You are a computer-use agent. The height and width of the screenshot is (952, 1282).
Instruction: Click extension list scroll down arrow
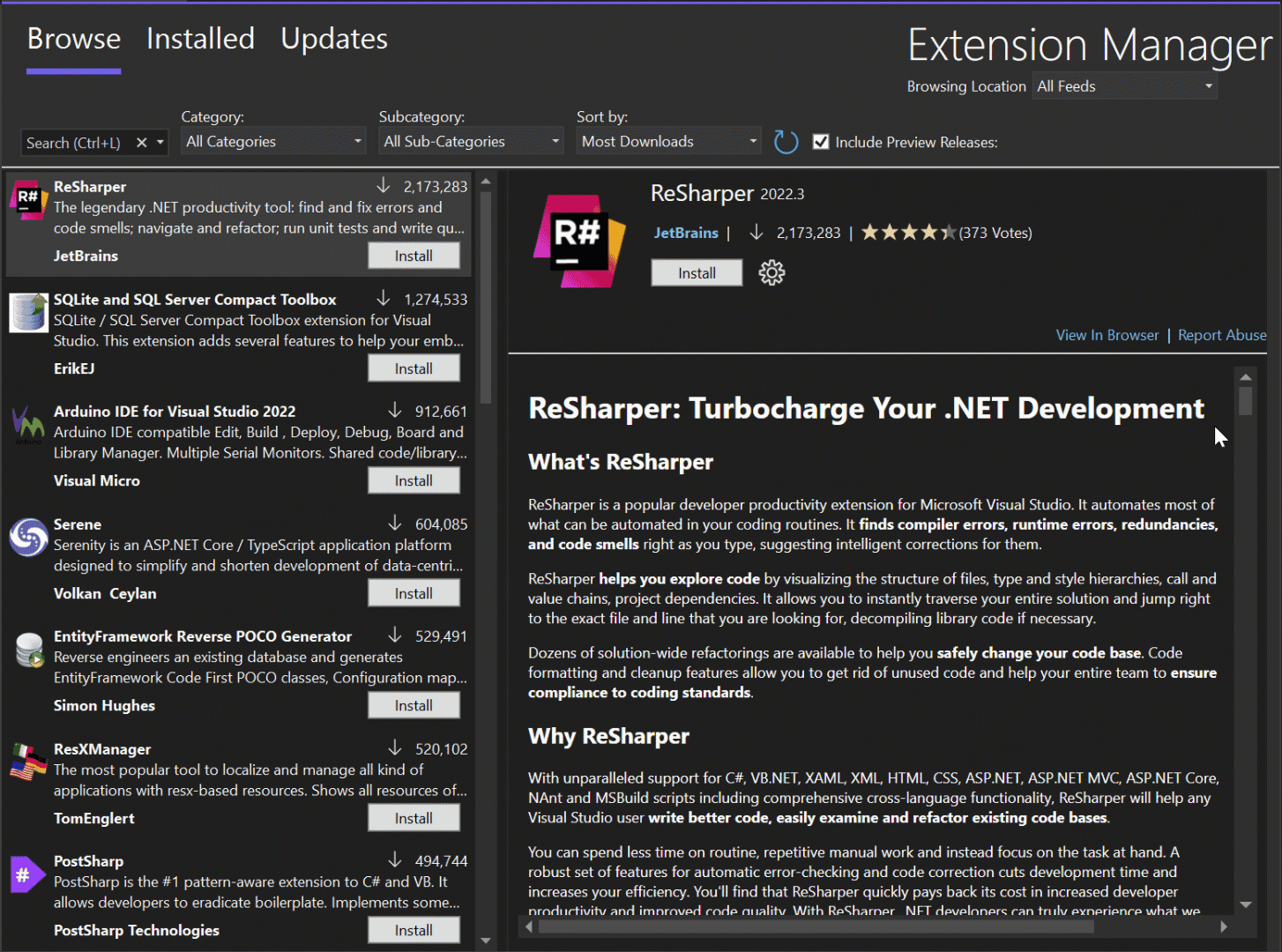[486, 941]
